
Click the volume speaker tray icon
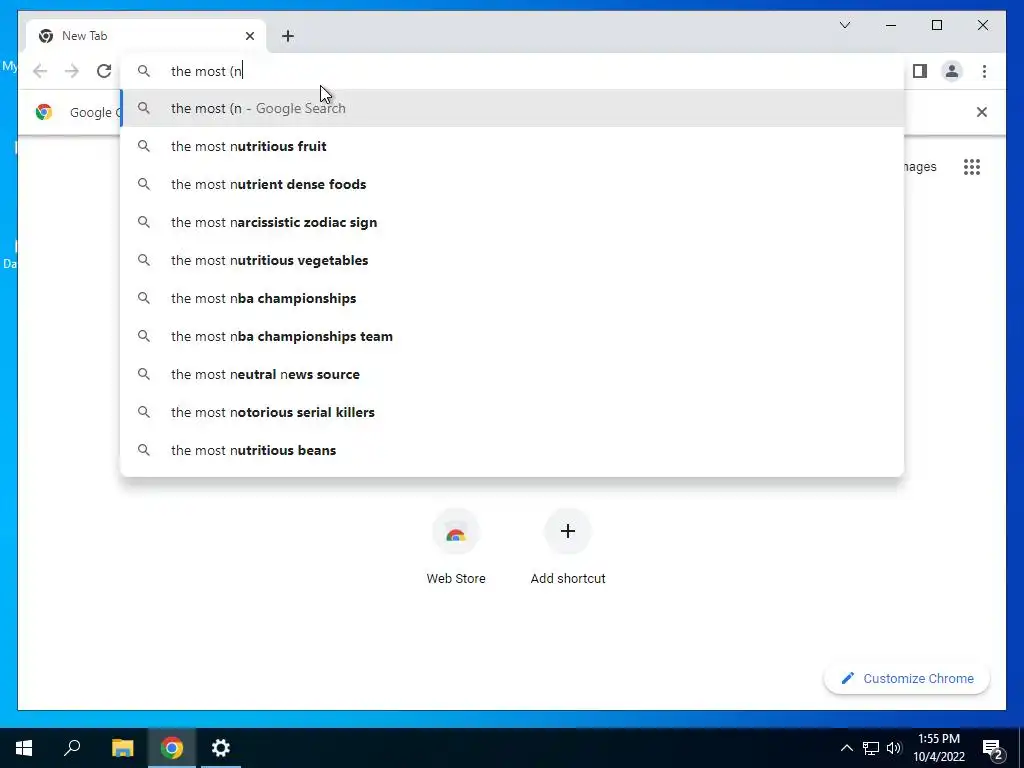[x=894, y=748]
